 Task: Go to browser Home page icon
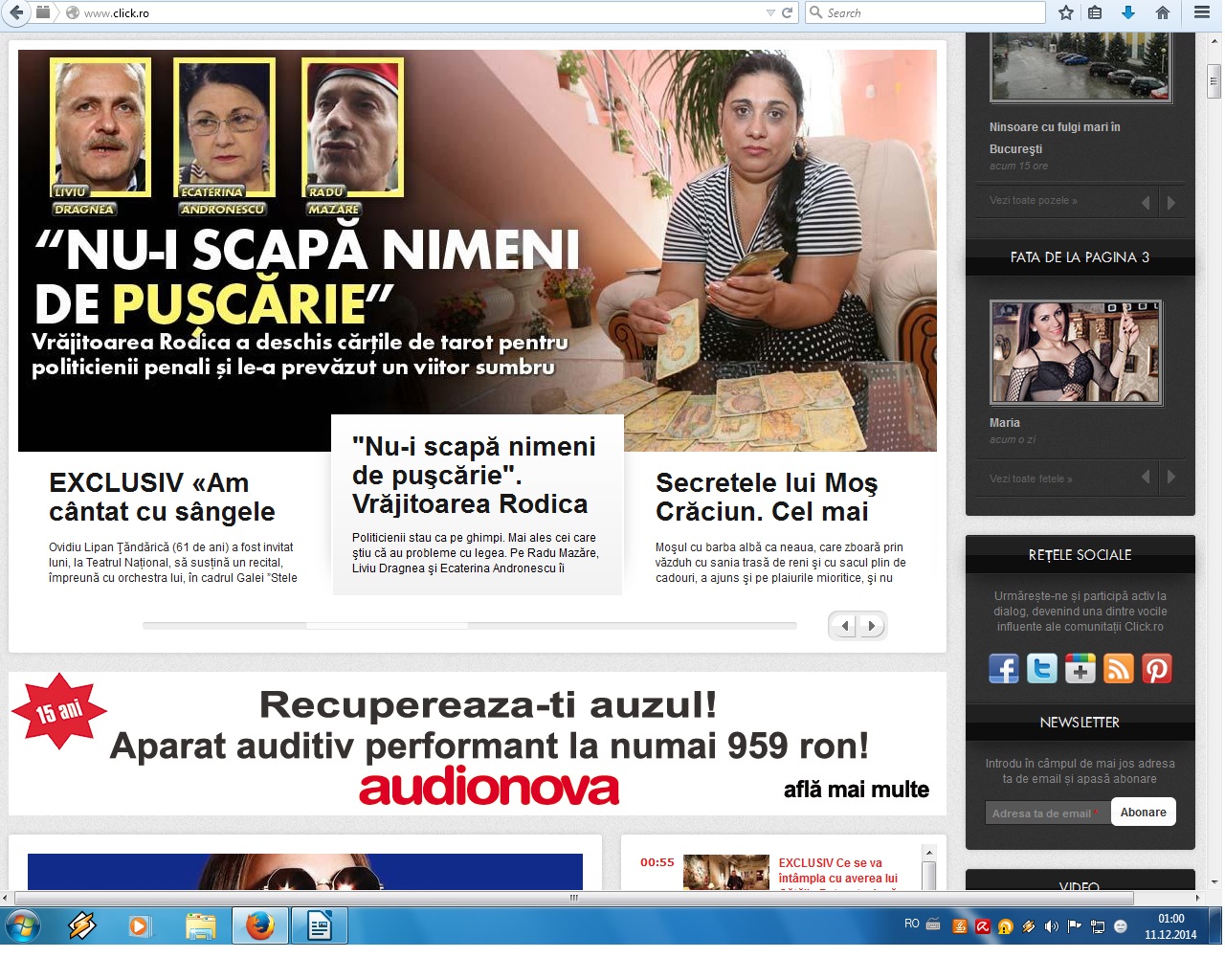pyautogui.click(x=1163, y=12)
